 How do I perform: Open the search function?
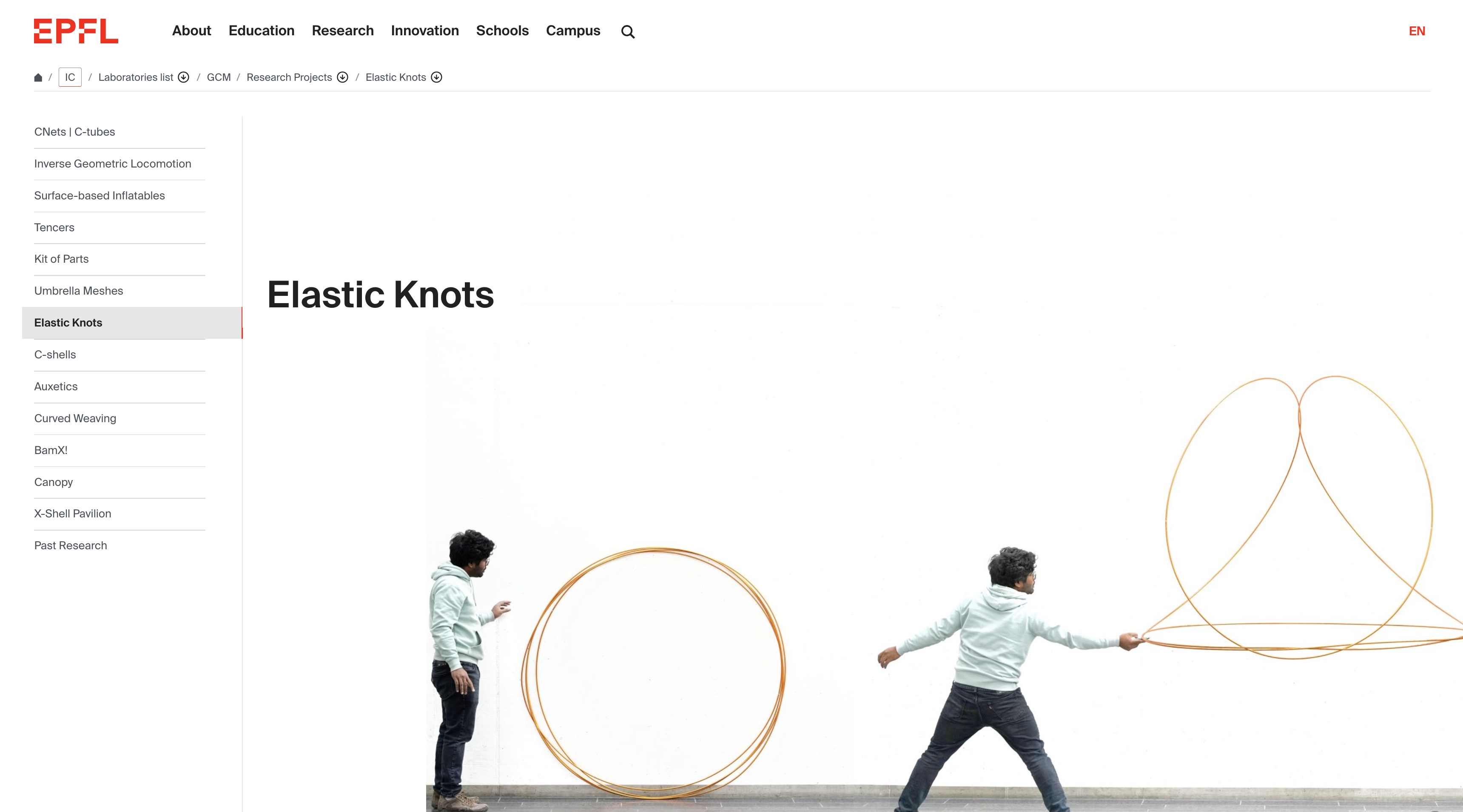point(628,31)
